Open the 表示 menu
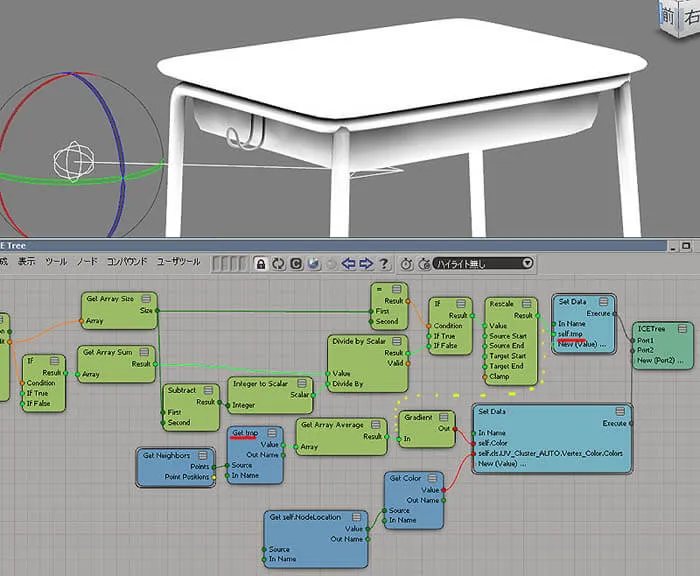 (x=26, y=261)
